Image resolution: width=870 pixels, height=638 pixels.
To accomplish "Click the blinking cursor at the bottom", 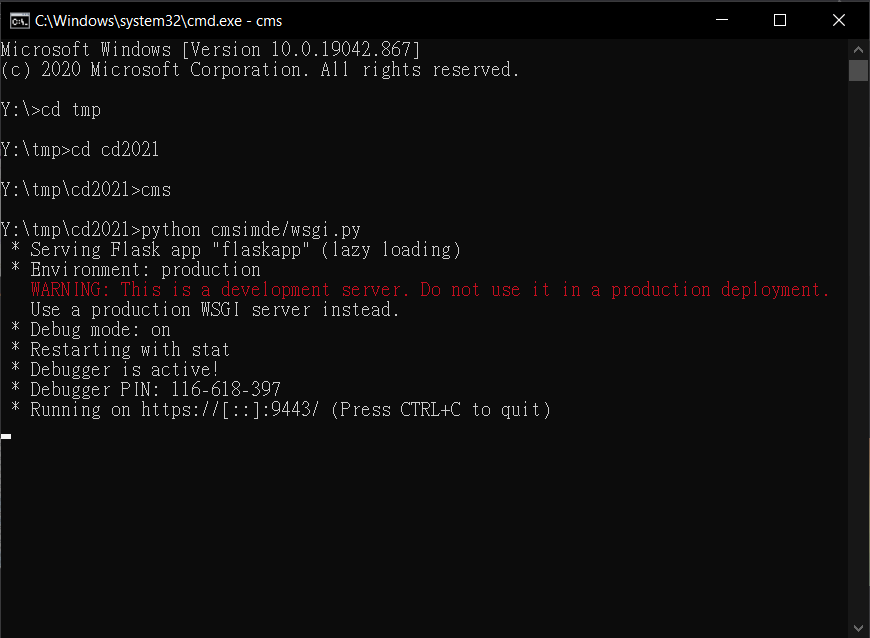I will coord(6,437).
